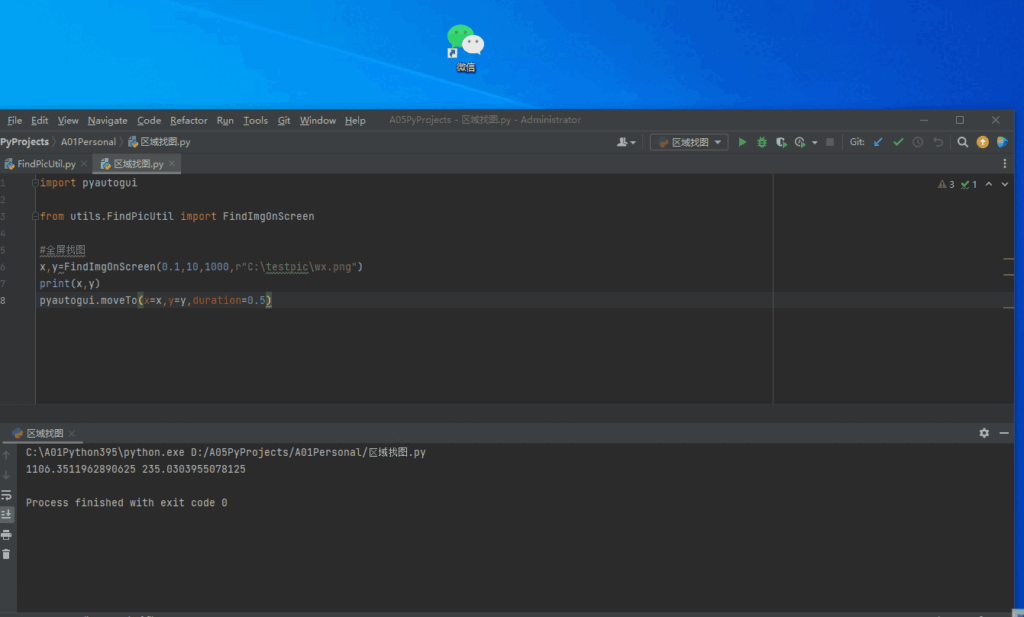Screen dimensions: 1024x617
Task: Open editor tabs three-dot menu
Action: (1004, 164)
